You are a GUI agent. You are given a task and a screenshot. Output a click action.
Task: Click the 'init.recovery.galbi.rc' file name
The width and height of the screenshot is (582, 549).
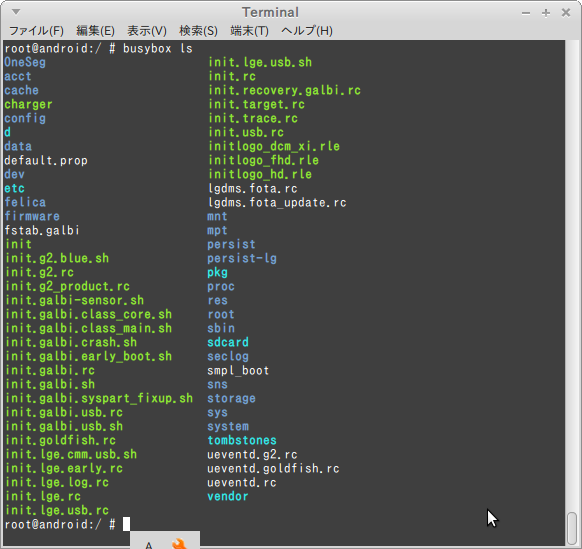[x=284, y=90]
